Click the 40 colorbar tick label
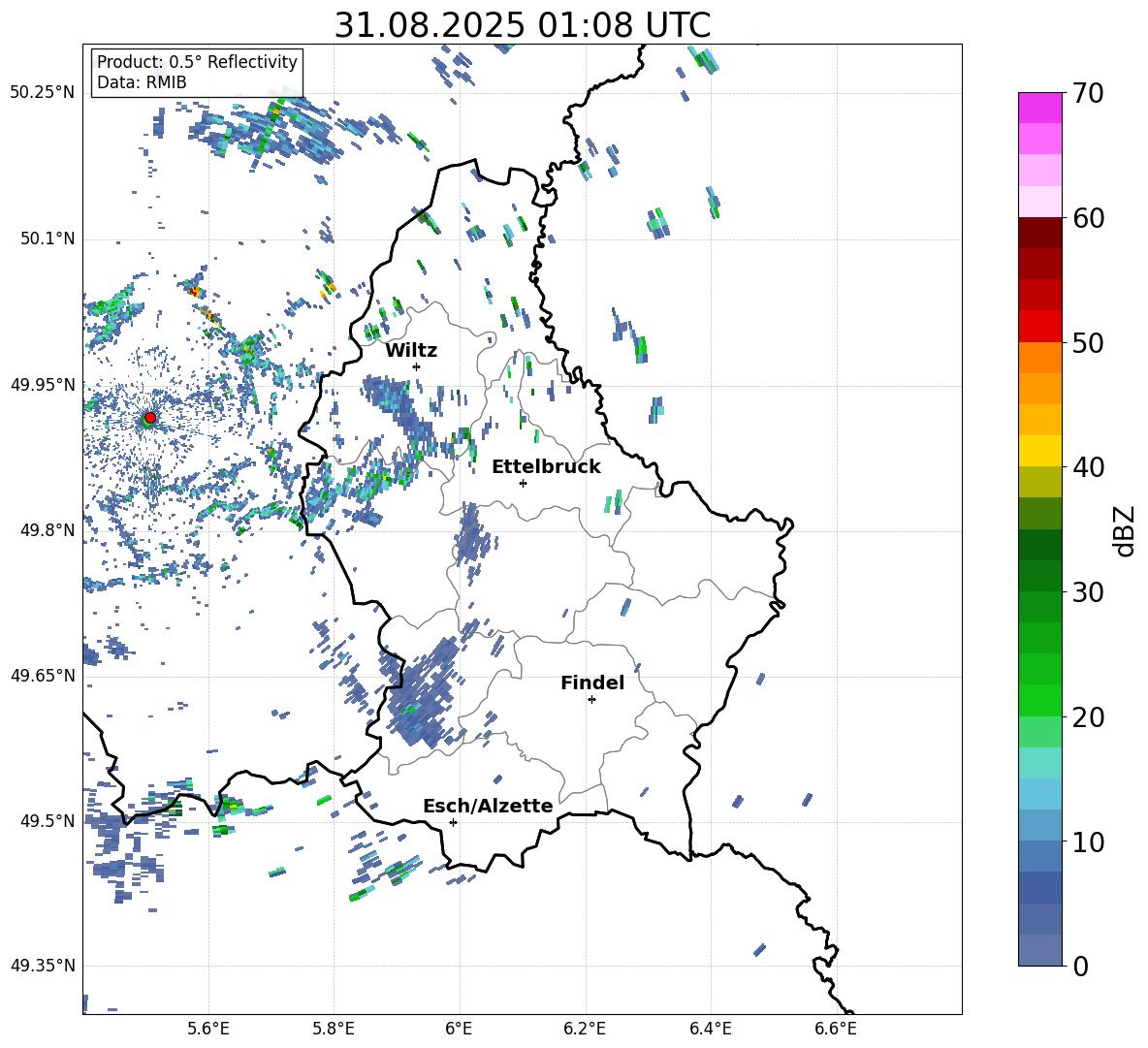The image size is (1148, 1048). point(1087,467)
